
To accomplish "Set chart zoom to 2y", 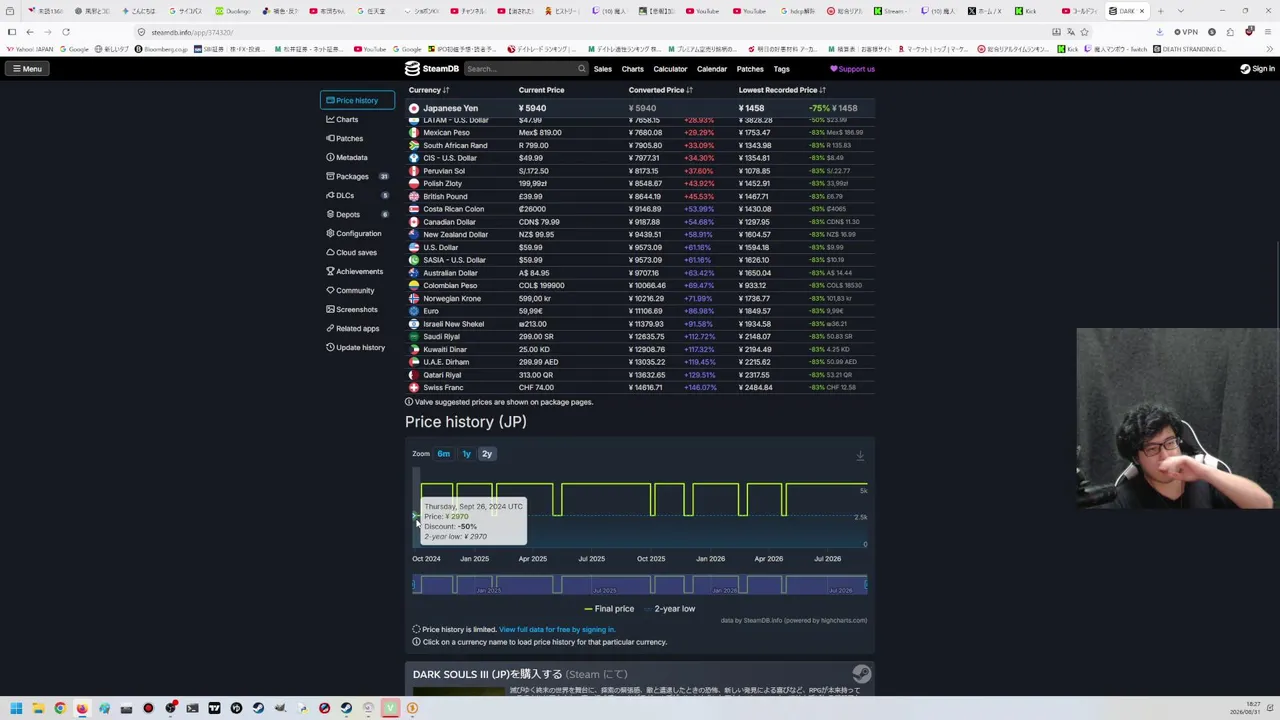I will click(x=487, y=454).
